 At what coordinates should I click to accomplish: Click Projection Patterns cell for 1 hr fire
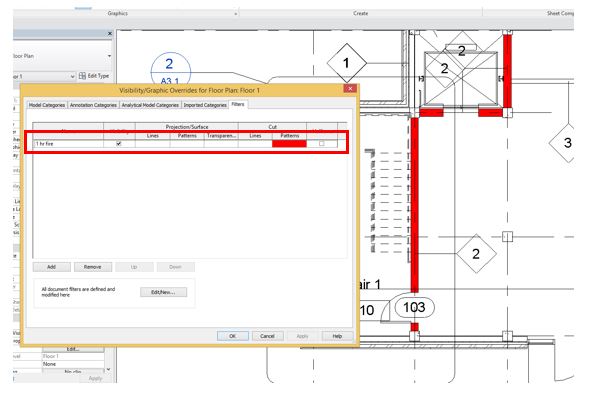[187, 144]
